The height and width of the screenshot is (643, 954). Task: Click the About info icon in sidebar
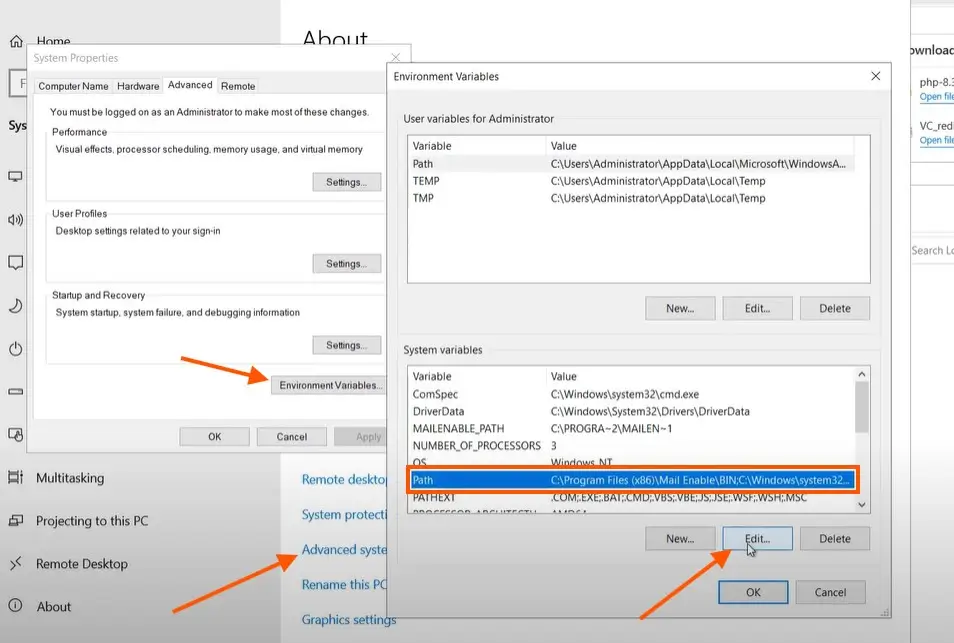pos(15,605)
